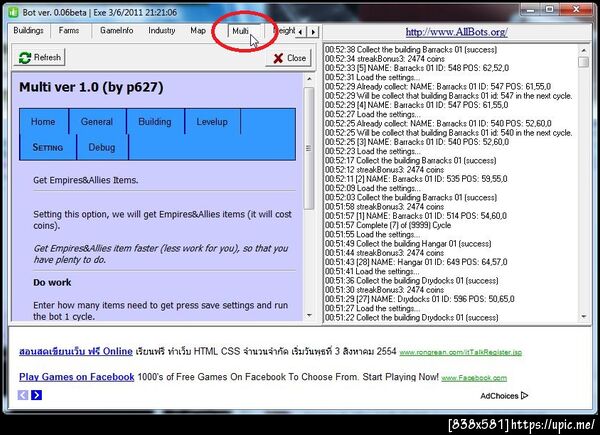Click the 'Do work' heading
Viewport: 600px width, 435px height.
(52, 282)
